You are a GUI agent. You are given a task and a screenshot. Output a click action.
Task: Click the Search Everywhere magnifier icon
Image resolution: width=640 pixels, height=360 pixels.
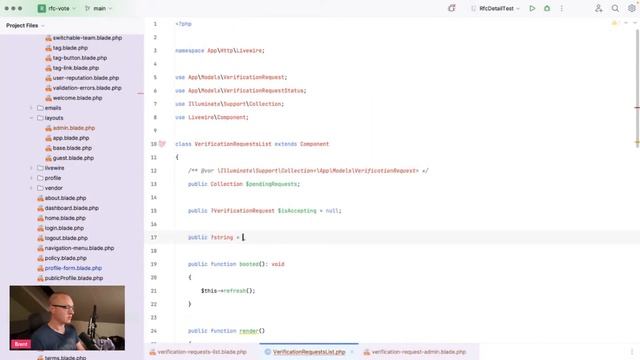(615, 8)
